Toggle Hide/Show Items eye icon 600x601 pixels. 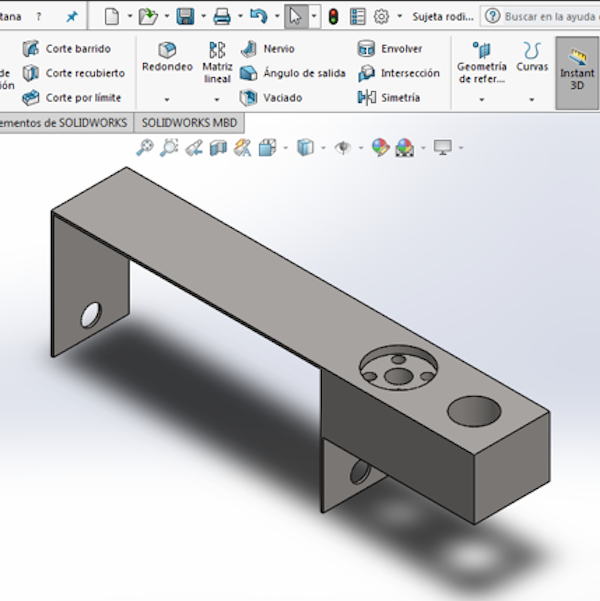point(343,148)
